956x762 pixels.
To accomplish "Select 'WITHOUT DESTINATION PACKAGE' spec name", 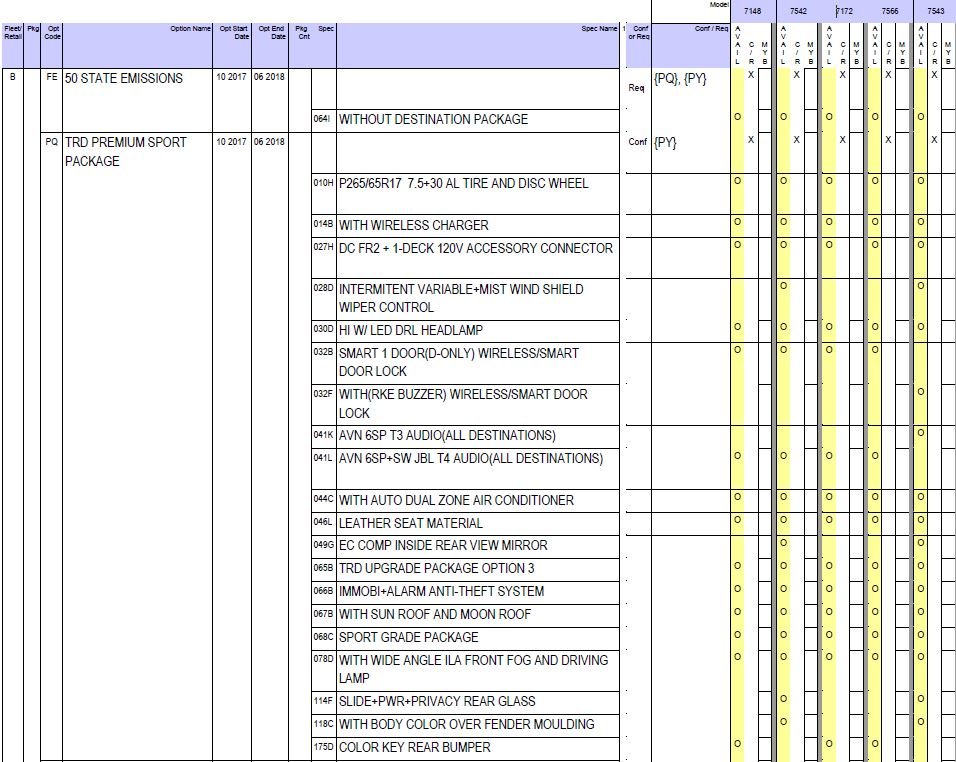I will coord(433,119).
